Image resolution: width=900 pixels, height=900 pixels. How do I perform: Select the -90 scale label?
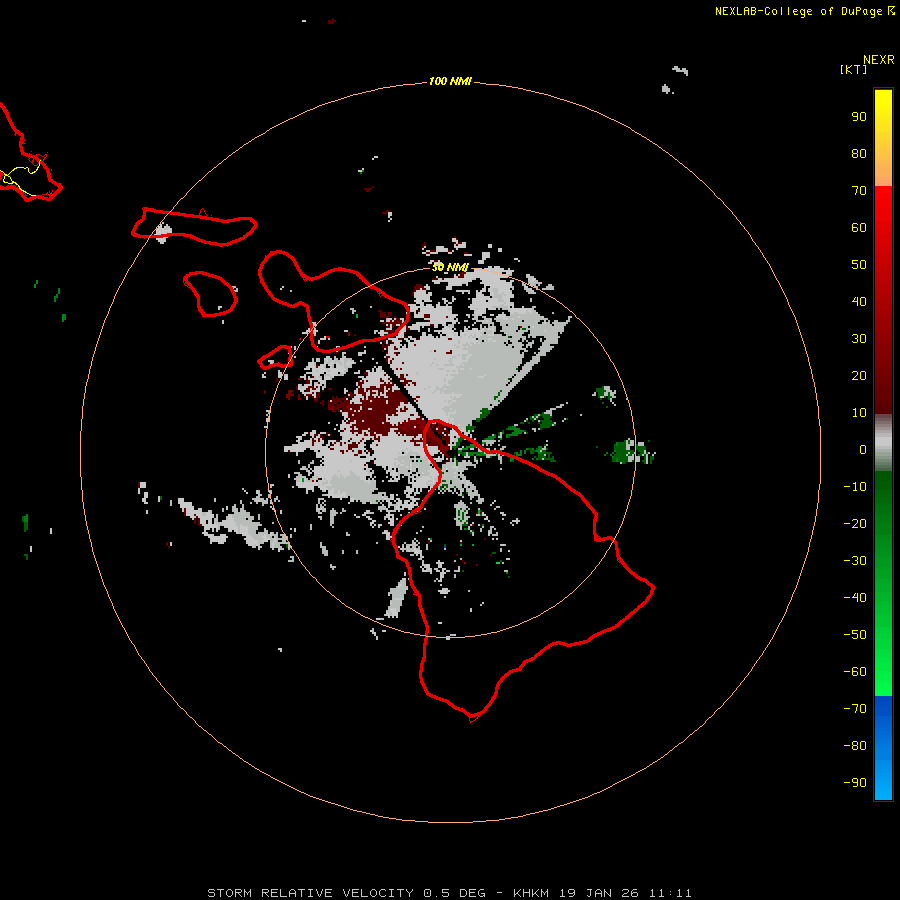point(855,783)
